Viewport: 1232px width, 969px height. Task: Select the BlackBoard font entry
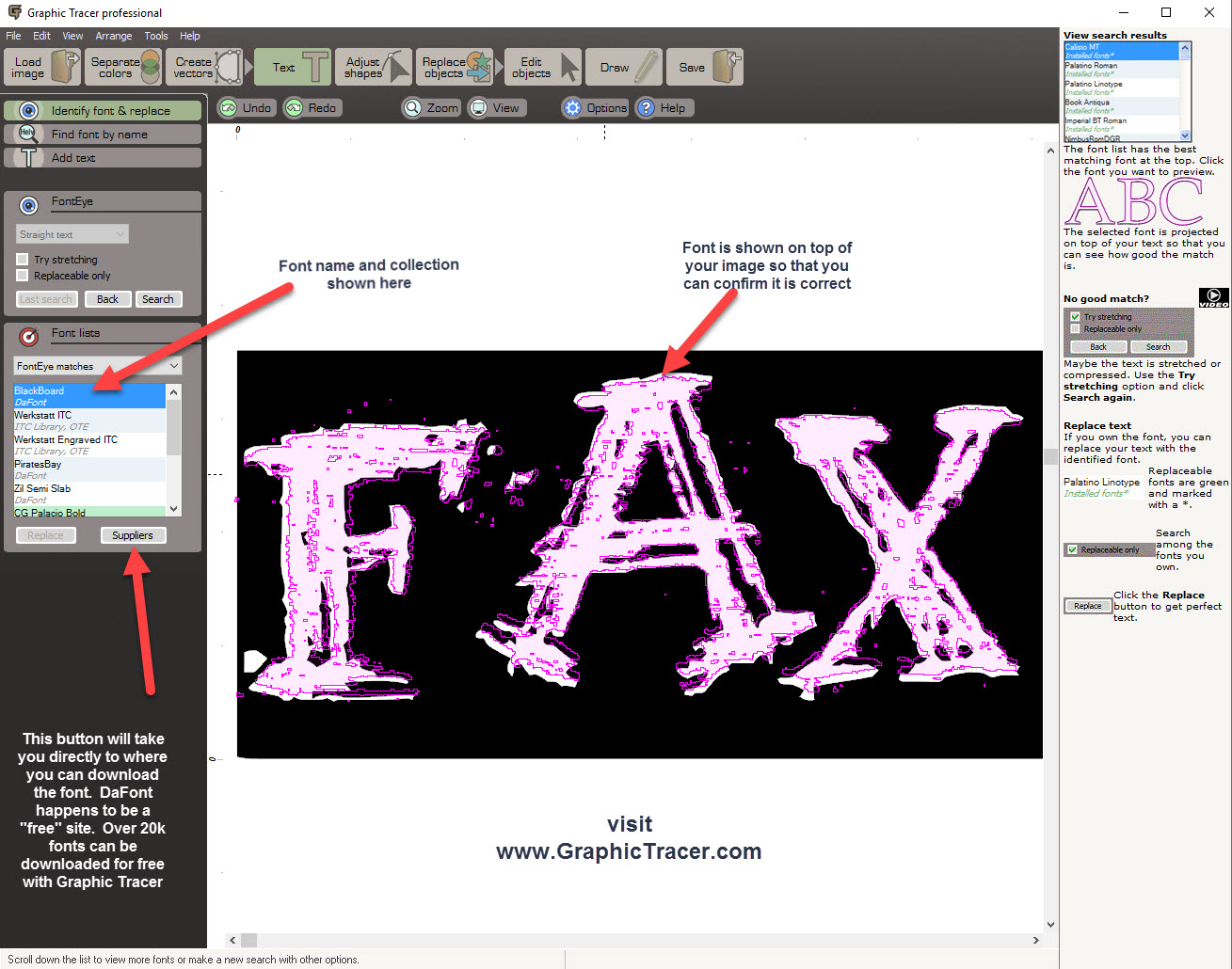[x=89, y=396]
